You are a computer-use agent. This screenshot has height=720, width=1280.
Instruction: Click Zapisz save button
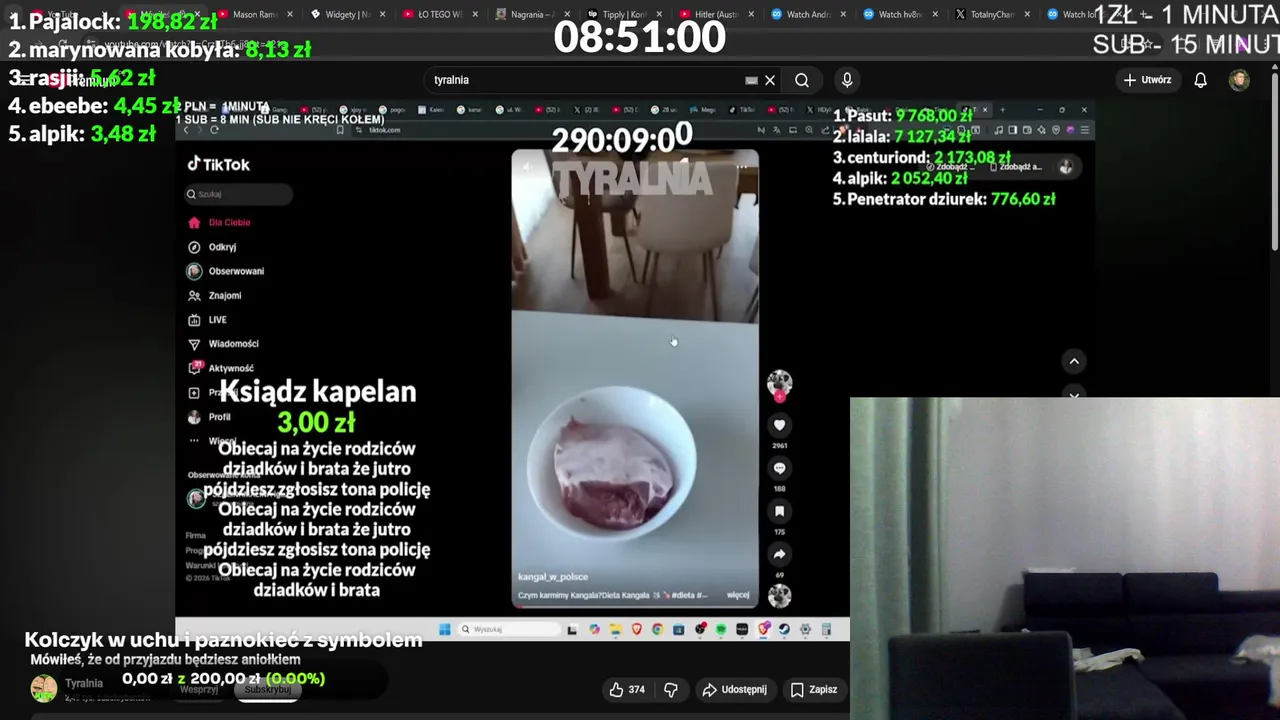point(814,689)
